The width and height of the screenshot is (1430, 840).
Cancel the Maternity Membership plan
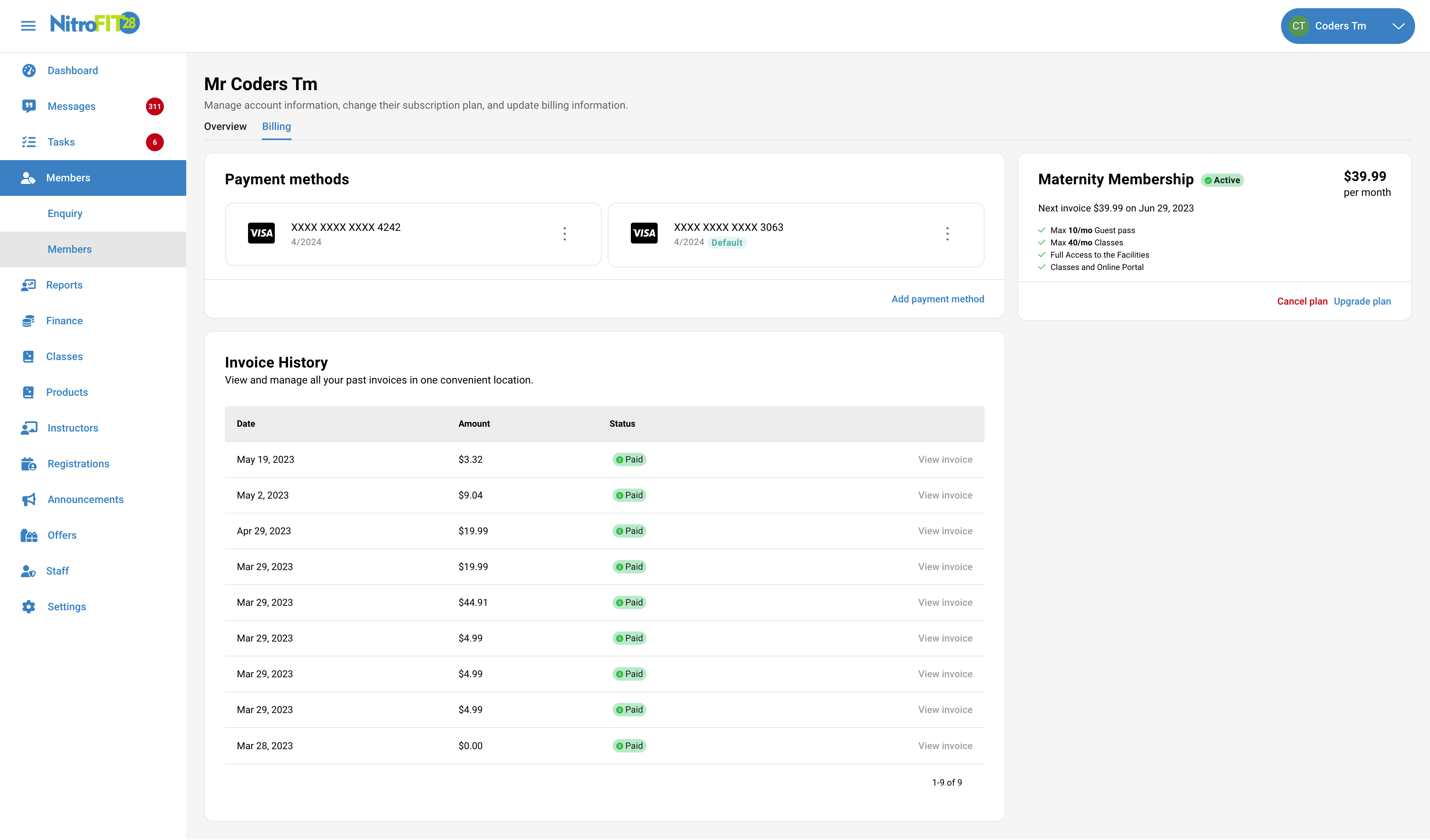click(x=1302, y=301)
